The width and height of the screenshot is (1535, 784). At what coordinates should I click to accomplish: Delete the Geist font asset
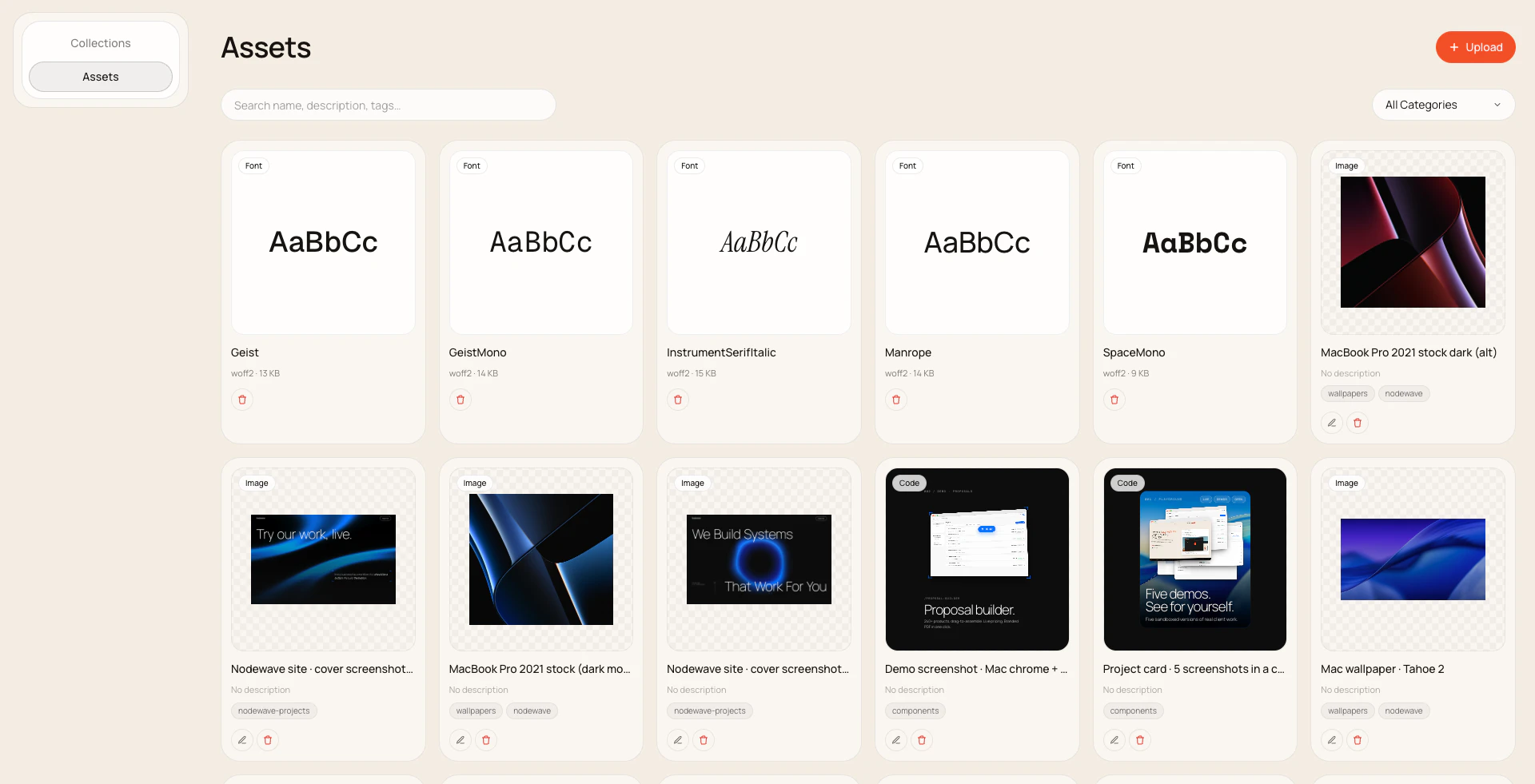tap(242, 400)
